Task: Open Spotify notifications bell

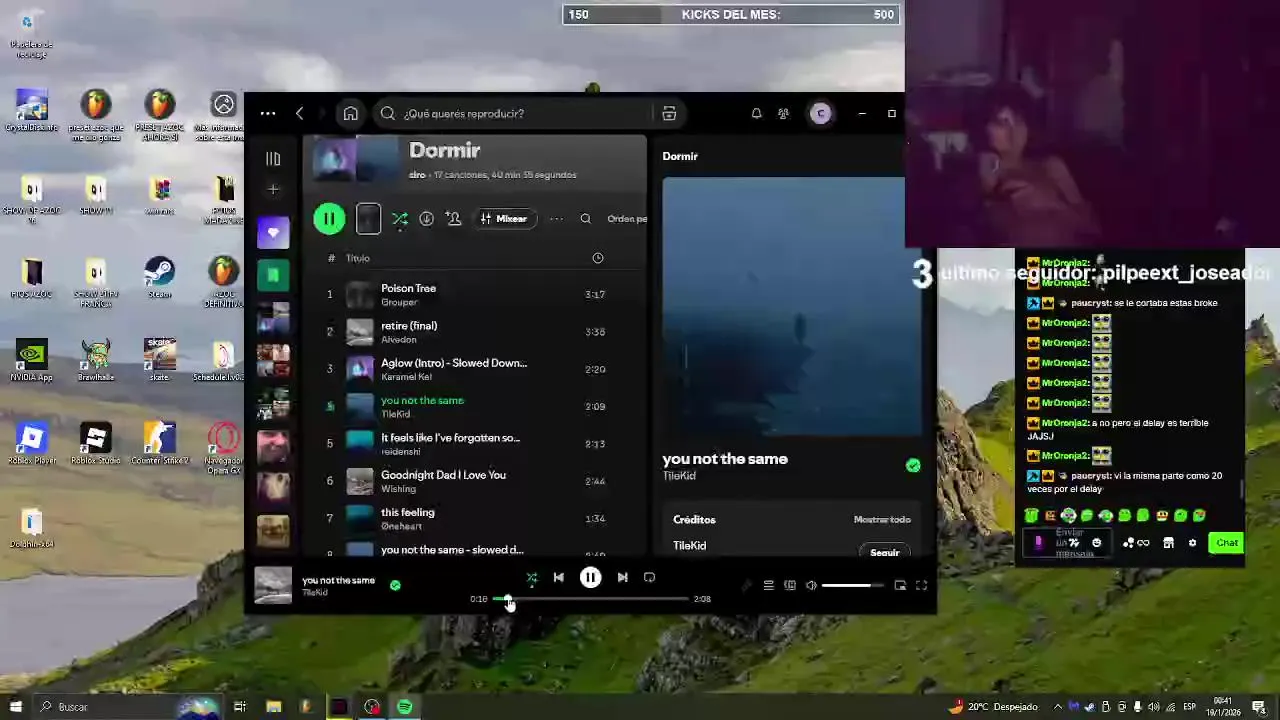Action: pyautogui.click(x=756, y=113)
